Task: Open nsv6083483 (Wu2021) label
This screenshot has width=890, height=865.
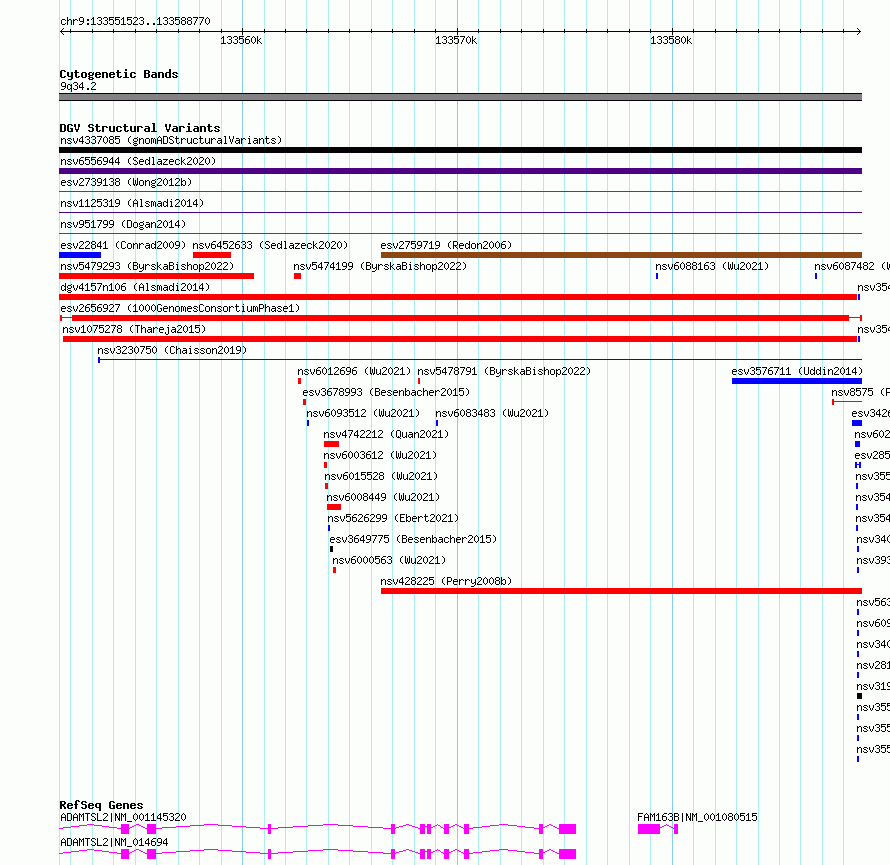Action: [x=492, y=413]
